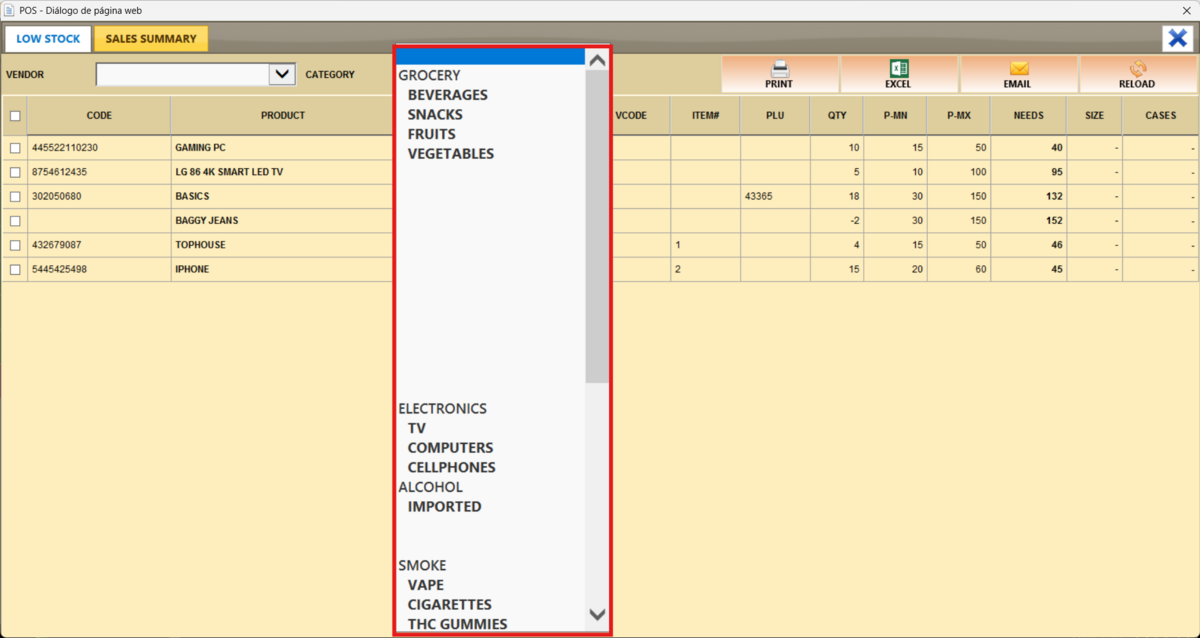Click code 5445425498
The width and height of the screenshot is (1200, 638).
[x=59, y=270]
